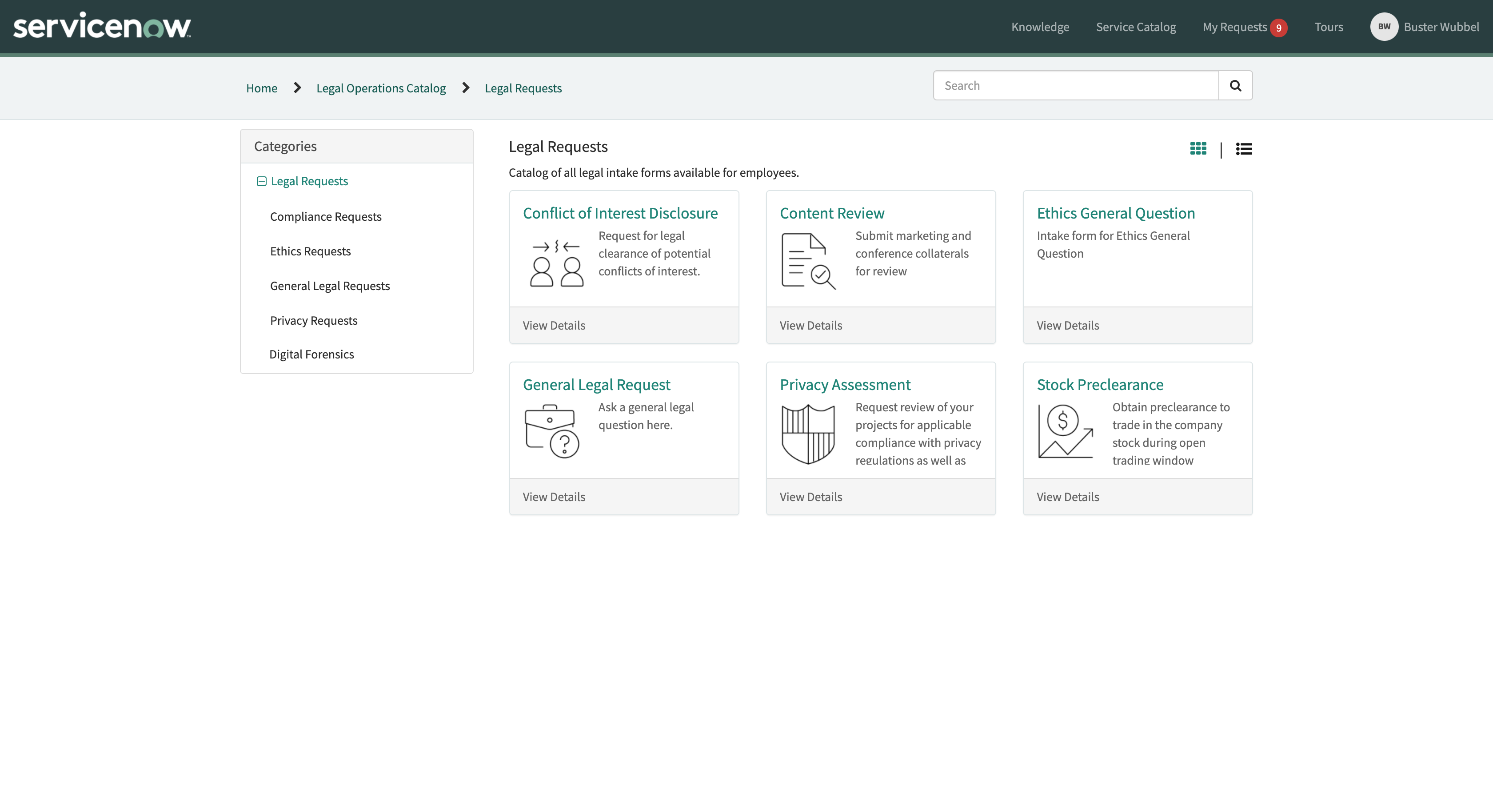Click View Details under Ethics General Question
The height and width of the screenshot is (812, 1493).
click(1068, 325)
